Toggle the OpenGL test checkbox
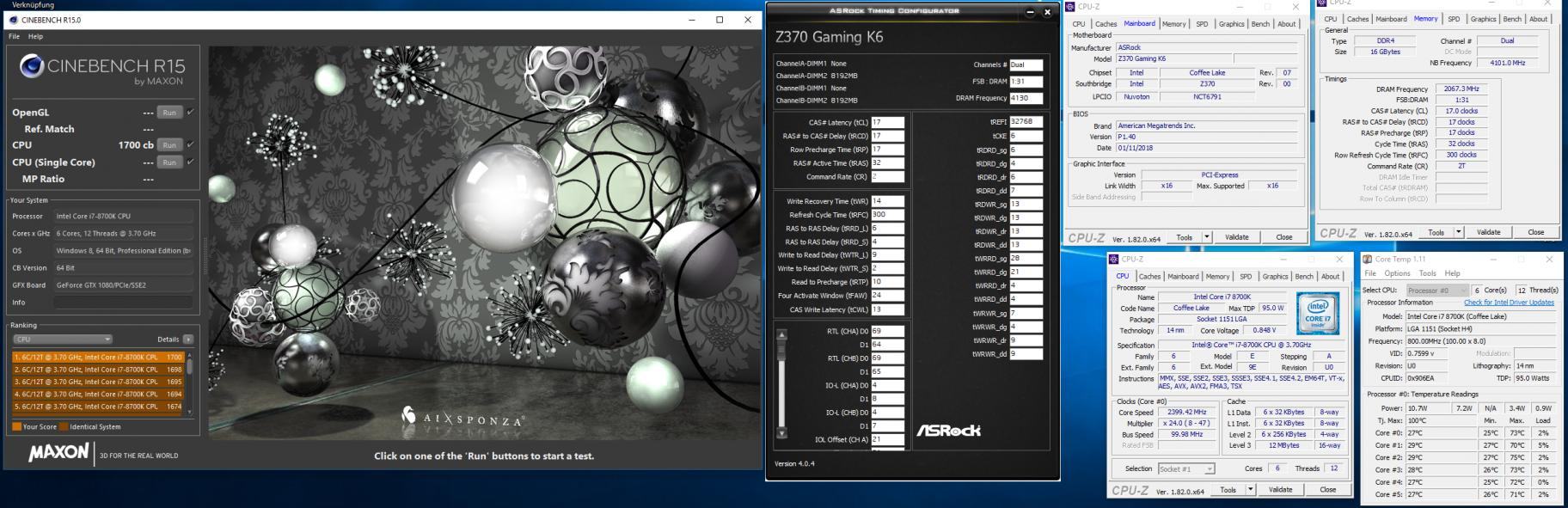This screenshot has width=1568, height=508. 190,112
